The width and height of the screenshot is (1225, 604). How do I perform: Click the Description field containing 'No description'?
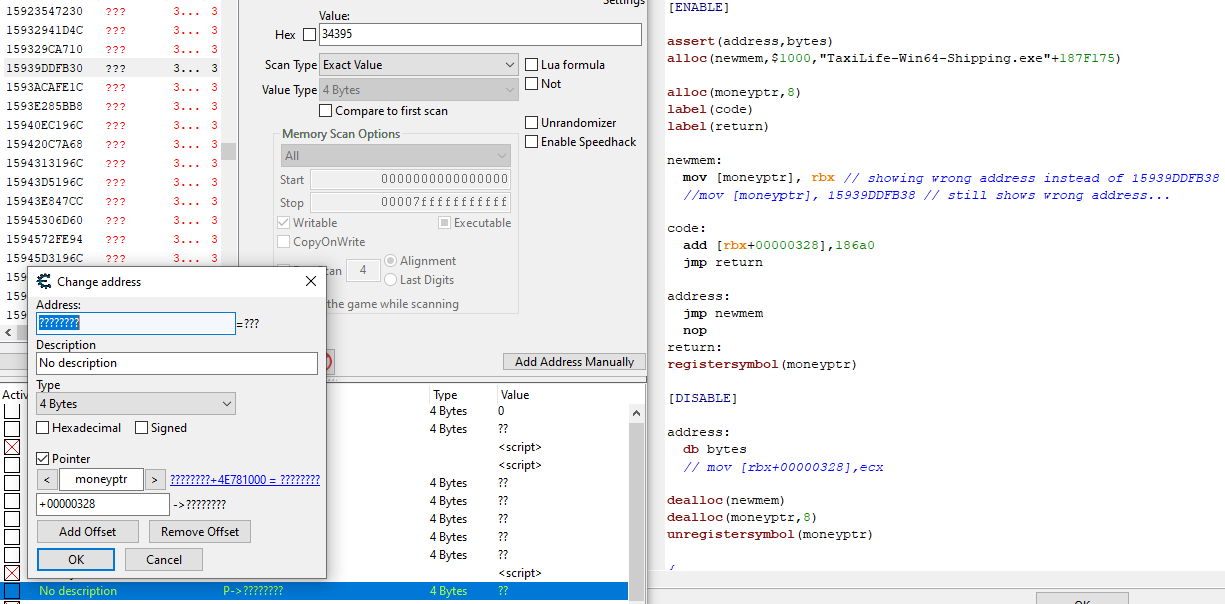176,363
